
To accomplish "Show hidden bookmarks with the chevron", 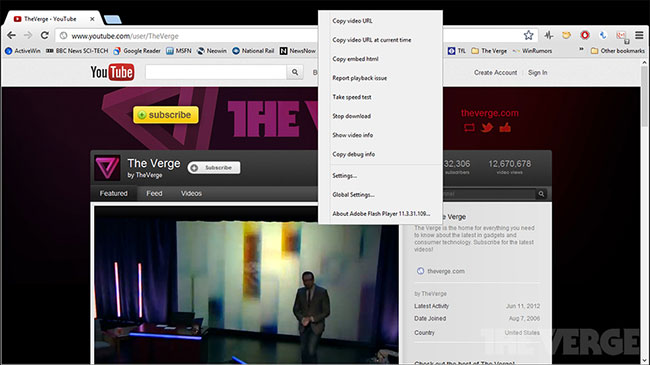I will click(581, 49).
